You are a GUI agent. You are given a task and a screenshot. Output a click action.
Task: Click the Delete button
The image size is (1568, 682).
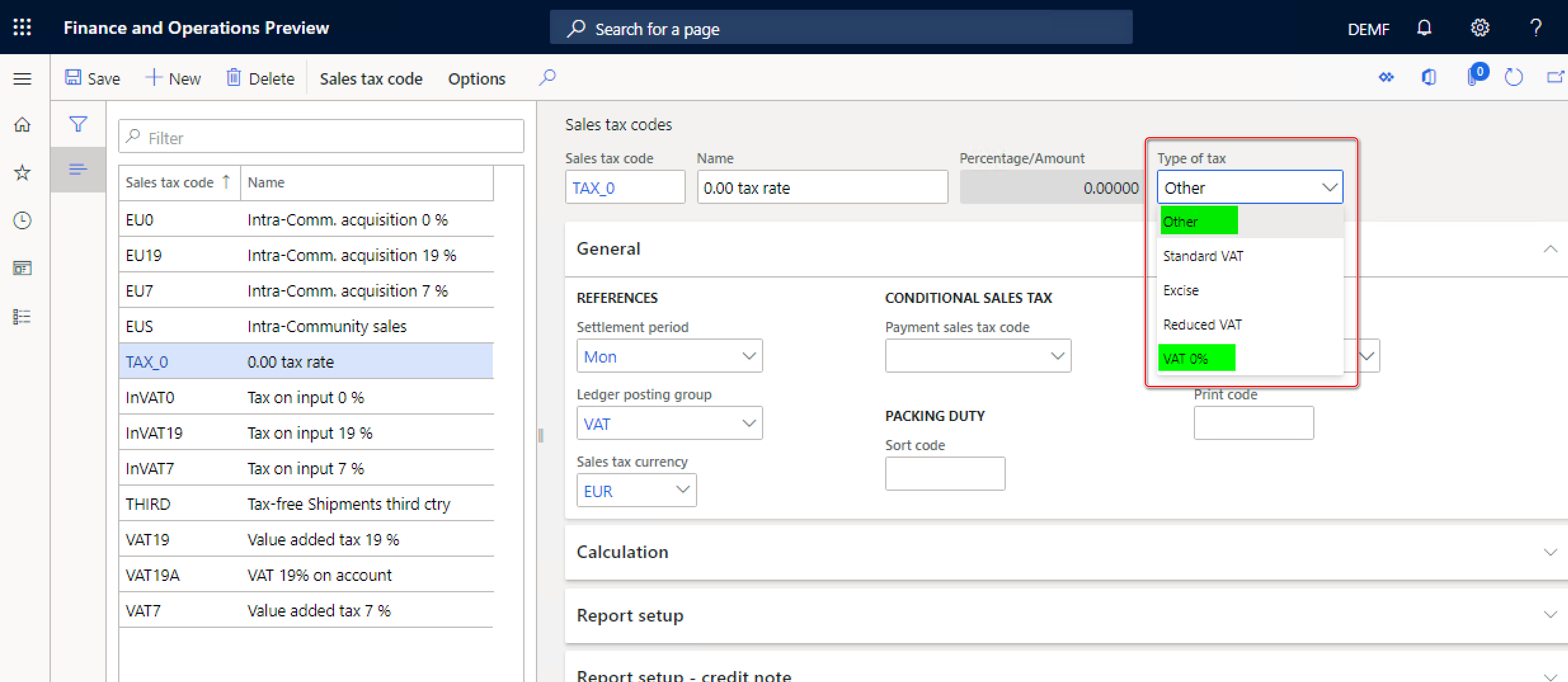[260, 79]
